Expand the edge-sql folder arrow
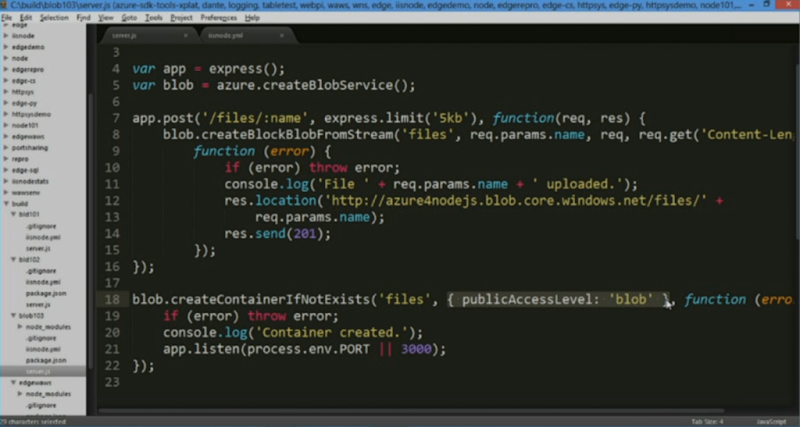This screenshot has height=427, width=800. click(6, 170)
